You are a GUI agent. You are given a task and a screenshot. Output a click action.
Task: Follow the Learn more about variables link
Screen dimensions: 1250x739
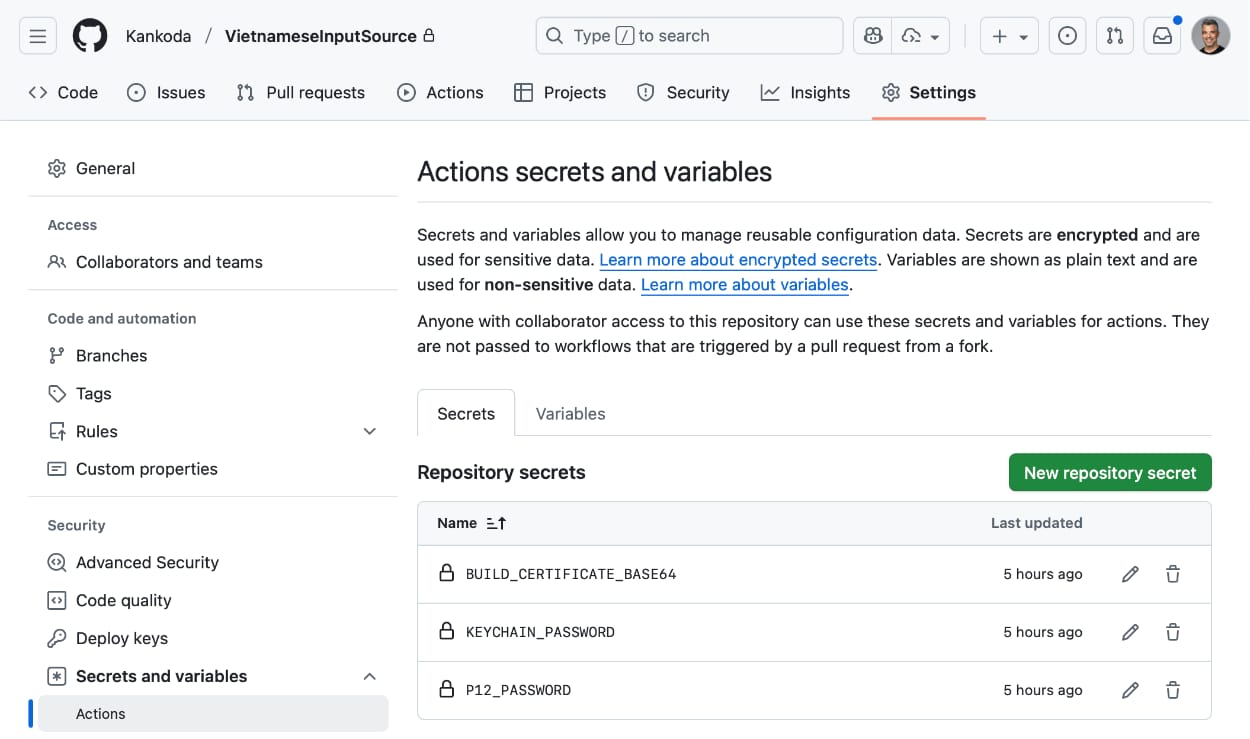[744, 284]
